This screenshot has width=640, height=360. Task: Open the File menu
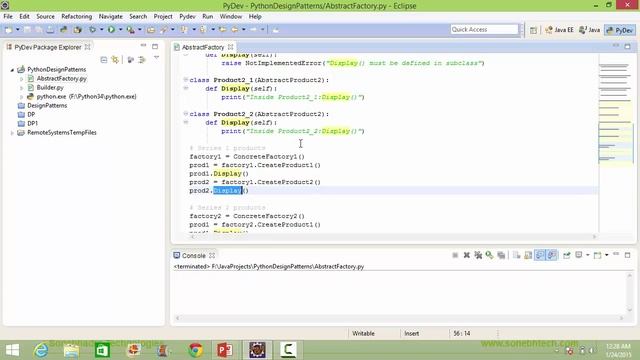pyautogui.click(x=8, y=17)
